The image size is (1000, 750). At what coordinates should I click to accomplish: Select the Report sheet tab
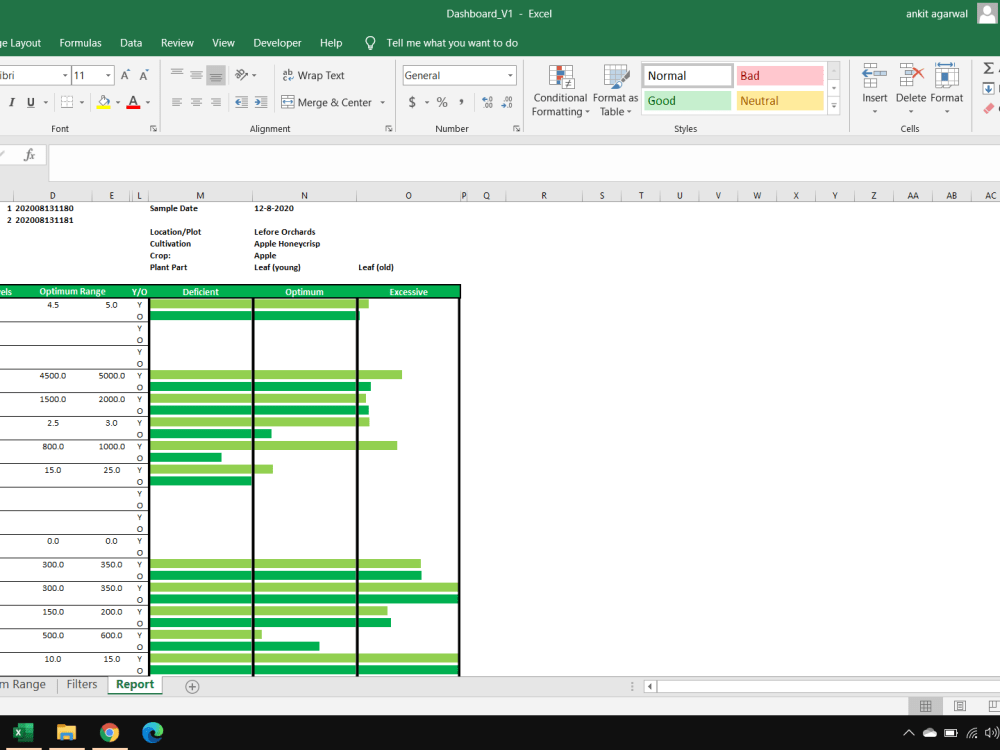pos(134,685)
